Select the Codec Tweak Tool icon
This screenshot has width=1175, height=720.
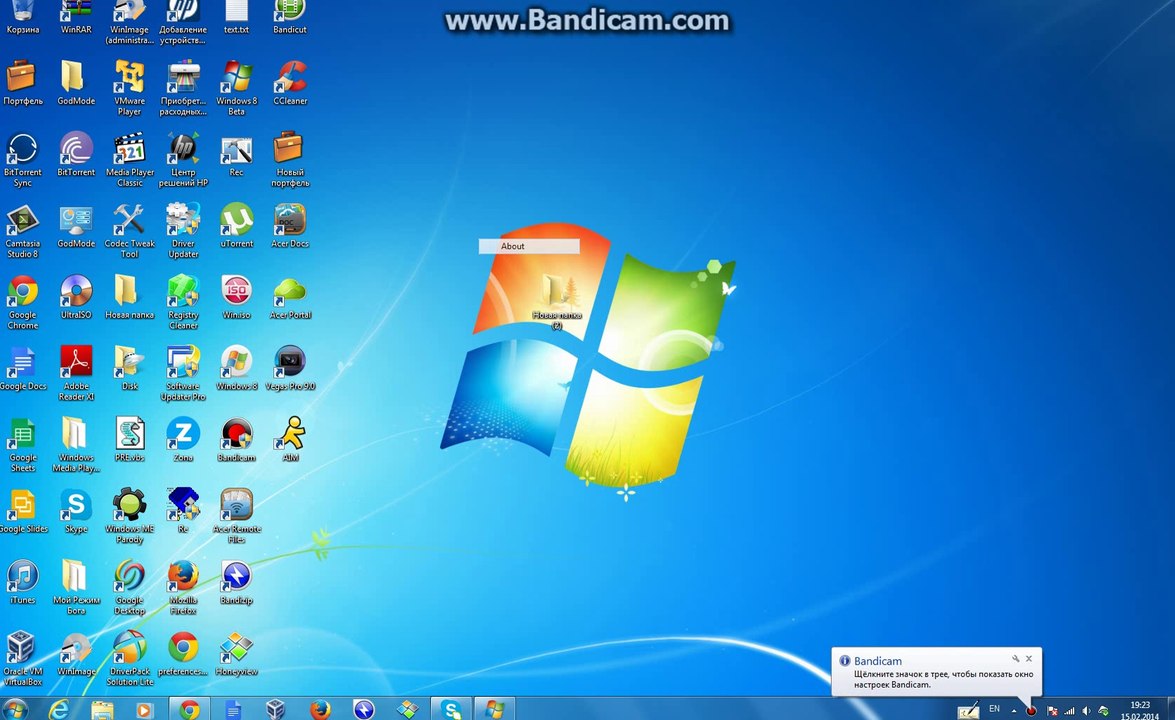click(x=129, y=231)
